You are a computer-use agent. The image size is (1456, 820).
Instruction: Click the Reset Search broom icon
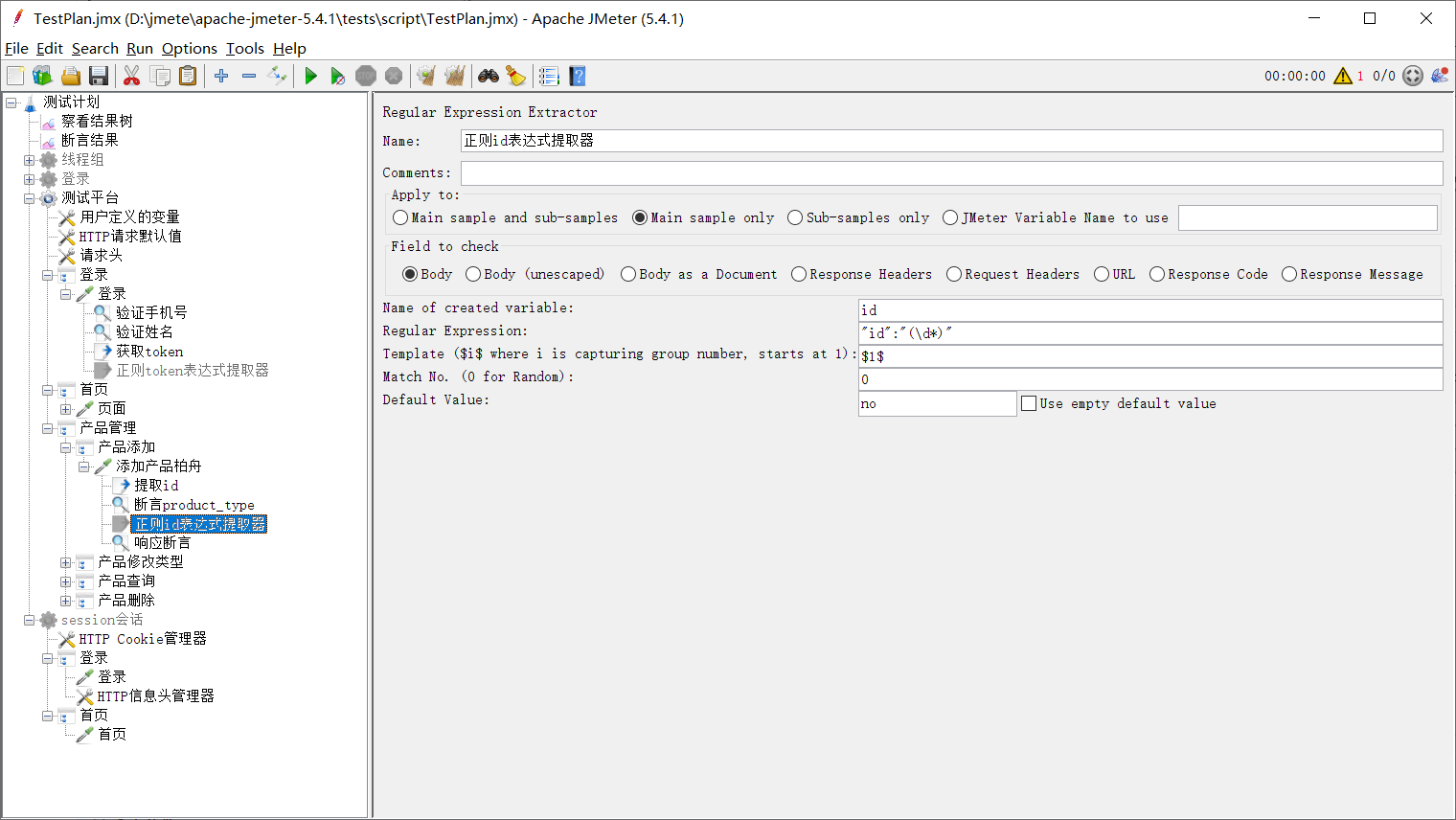pos(516,76)
